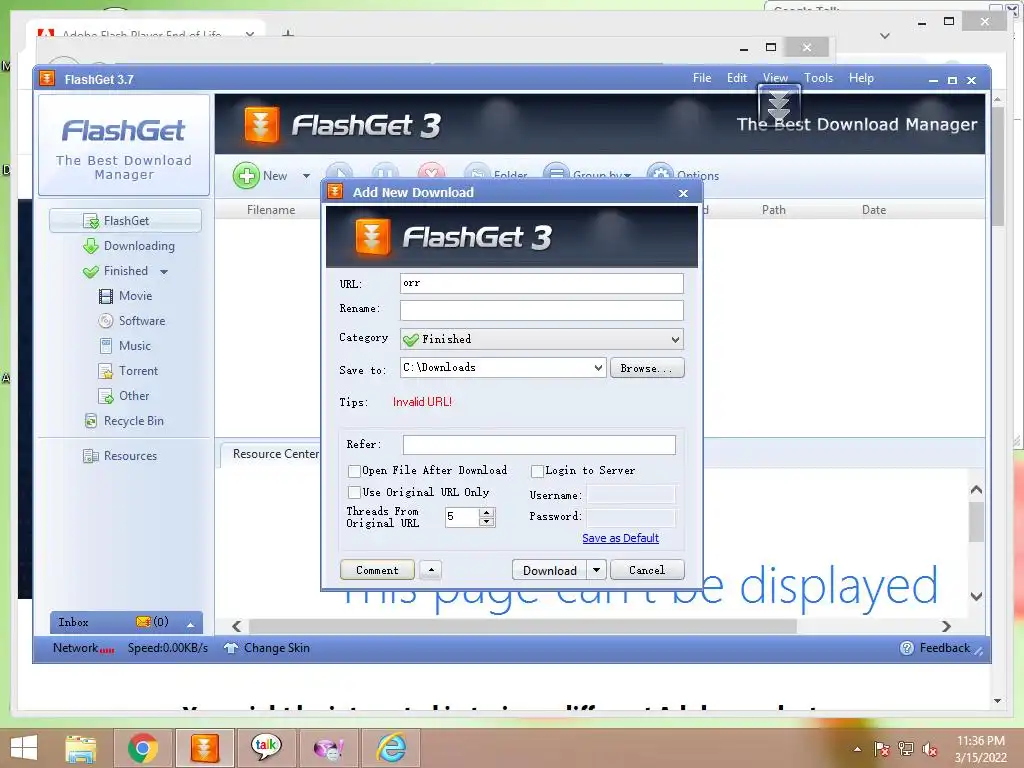Click the volume muted tray icon
The image size is (1024, 768).
point(930,749)
